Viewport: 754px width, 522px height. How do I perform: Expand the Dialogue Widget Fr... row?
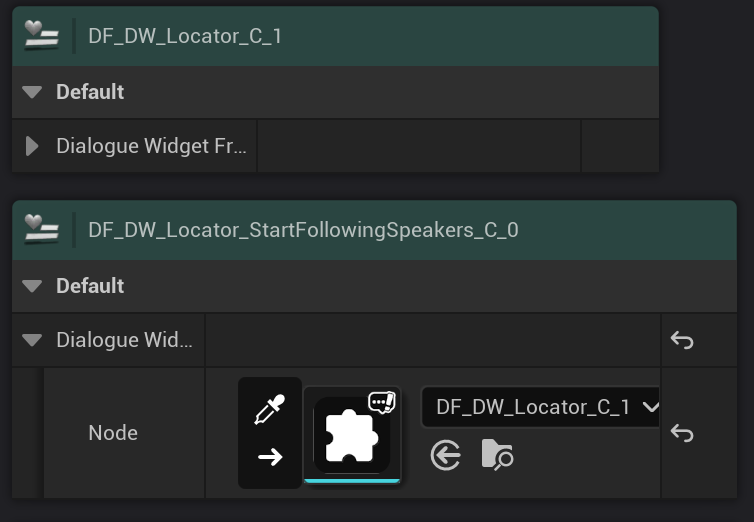click(32, 146)
